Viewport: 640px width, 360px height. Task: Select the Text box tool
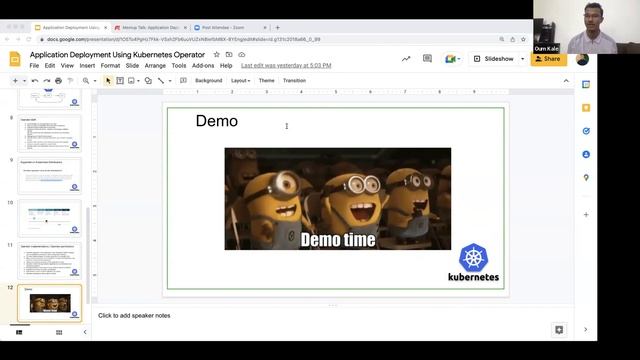pyautogui.click(x=120, y=81)
